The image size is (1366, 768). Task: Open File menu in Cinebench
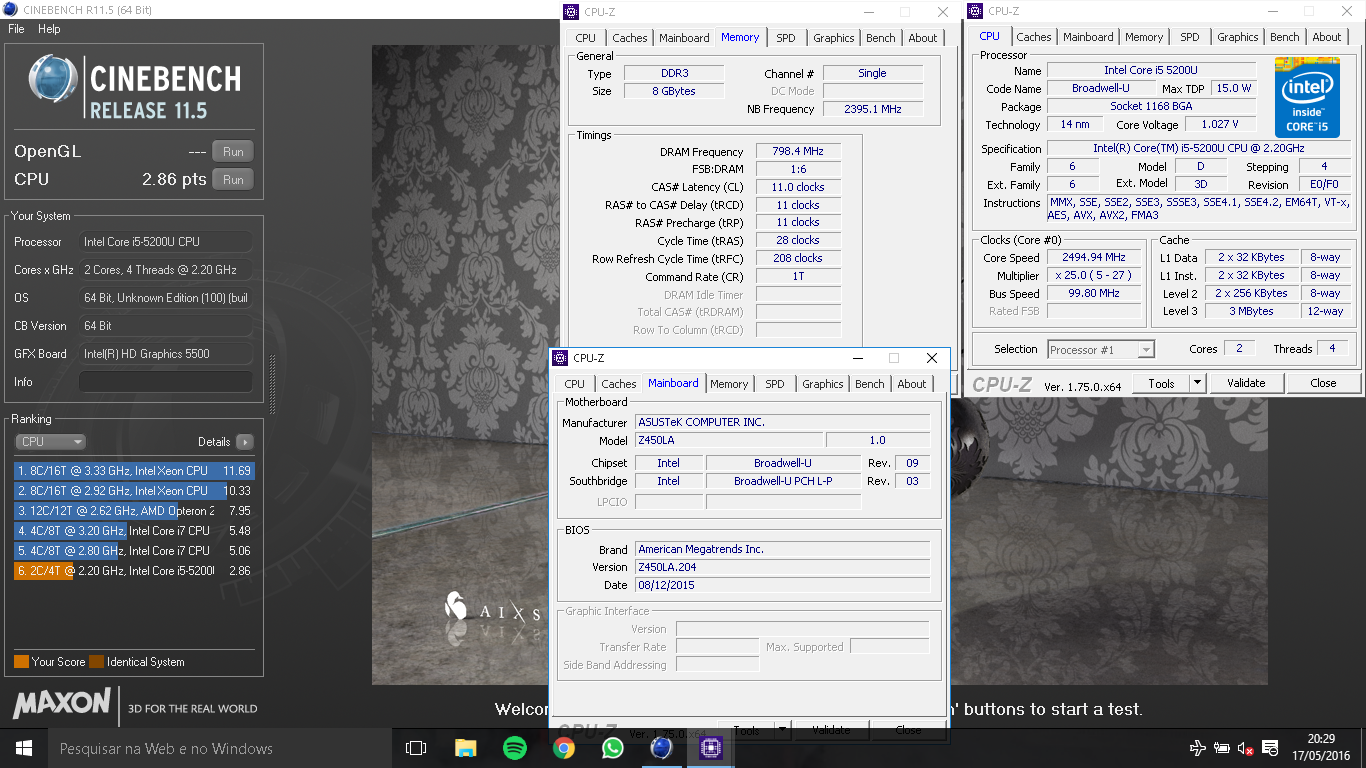coord(16,29)
